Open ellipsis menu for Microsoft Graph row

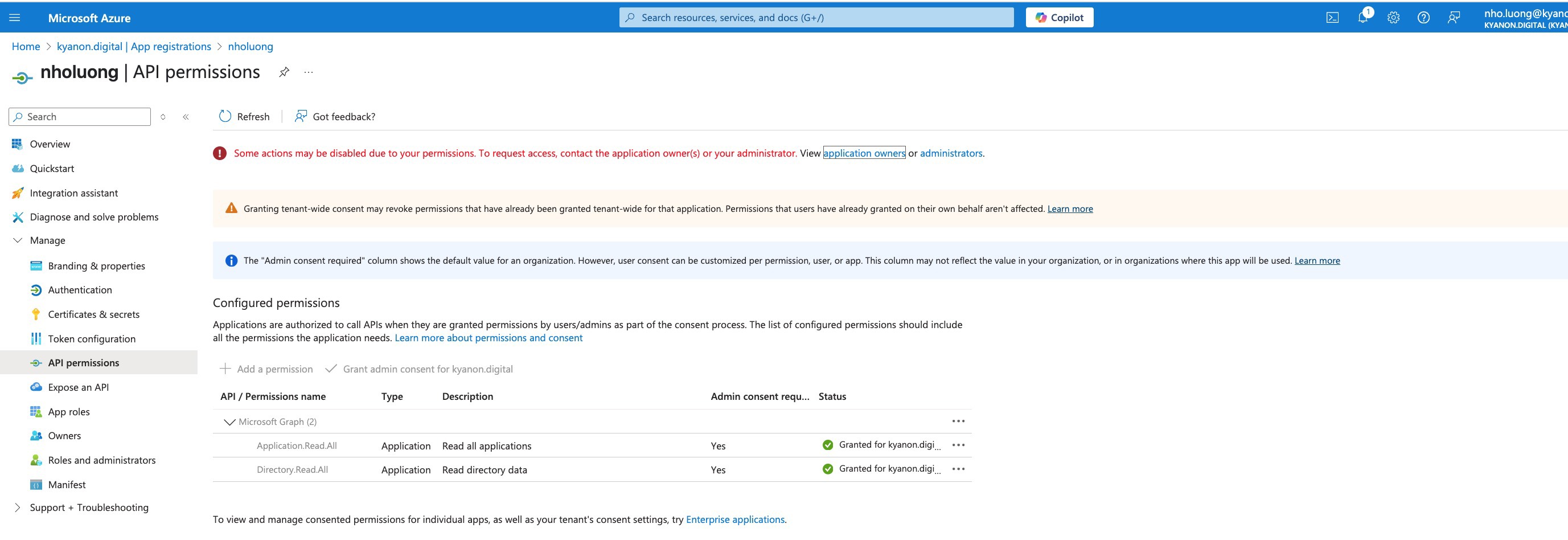pos(958,422)
